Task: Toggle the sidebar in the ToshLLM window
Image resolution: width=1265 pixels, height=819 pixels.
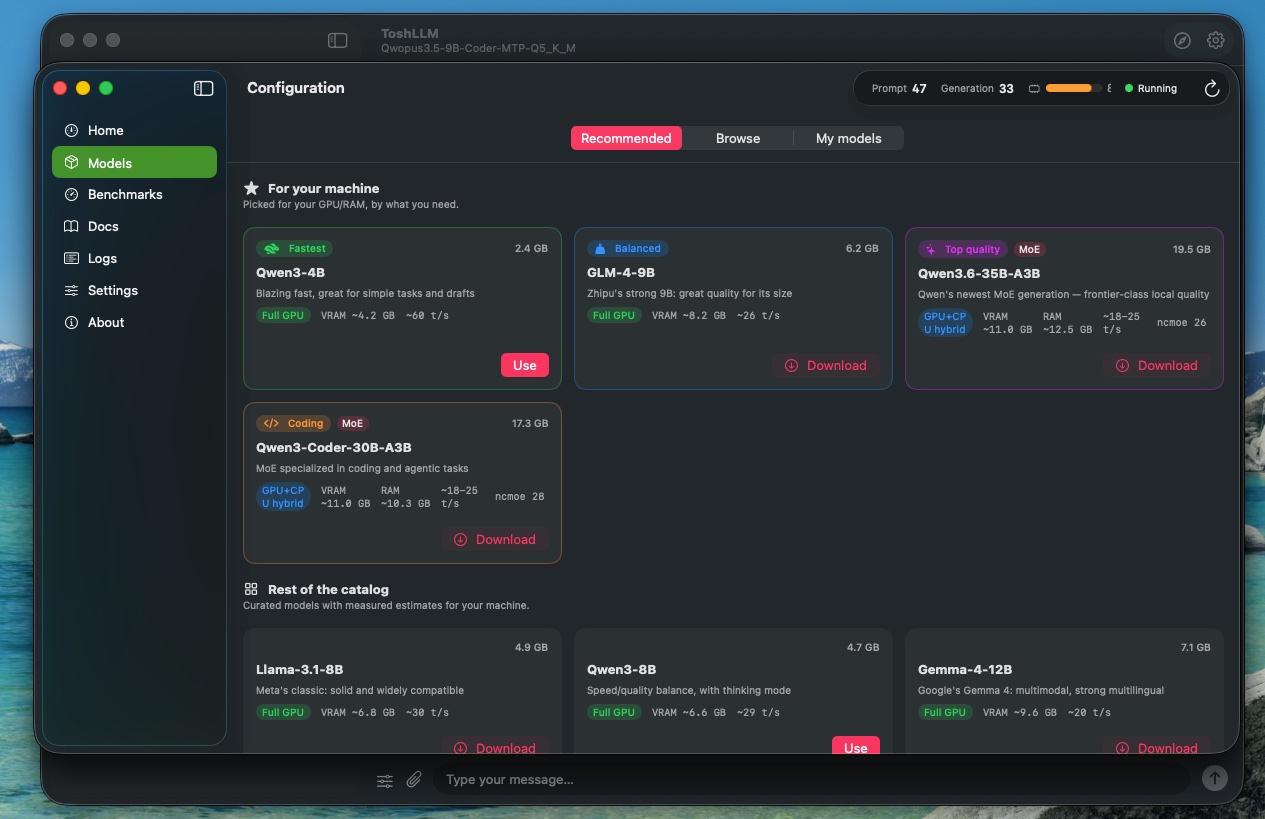Action: tap(338, 40)
